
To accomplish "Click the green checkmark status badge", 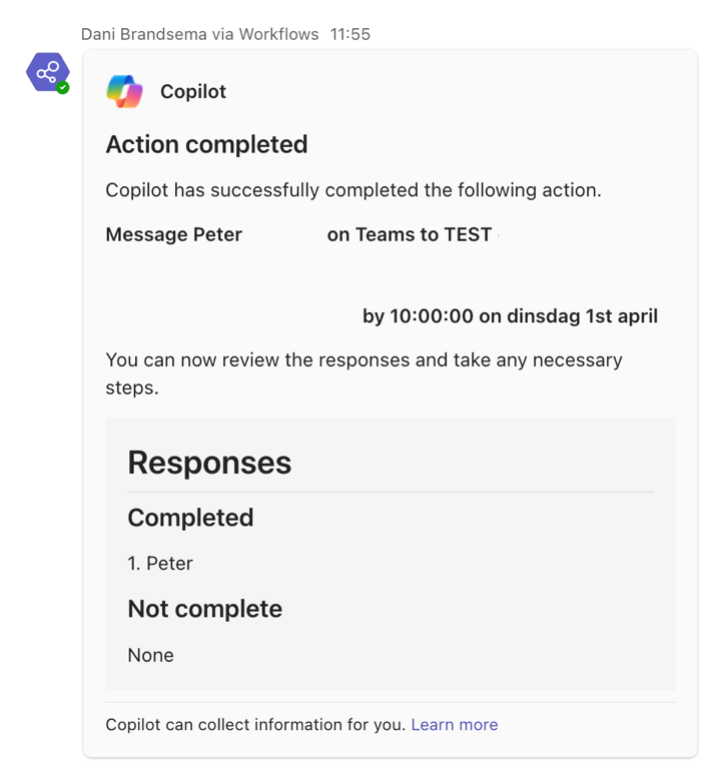I will [x=63, y=88].
